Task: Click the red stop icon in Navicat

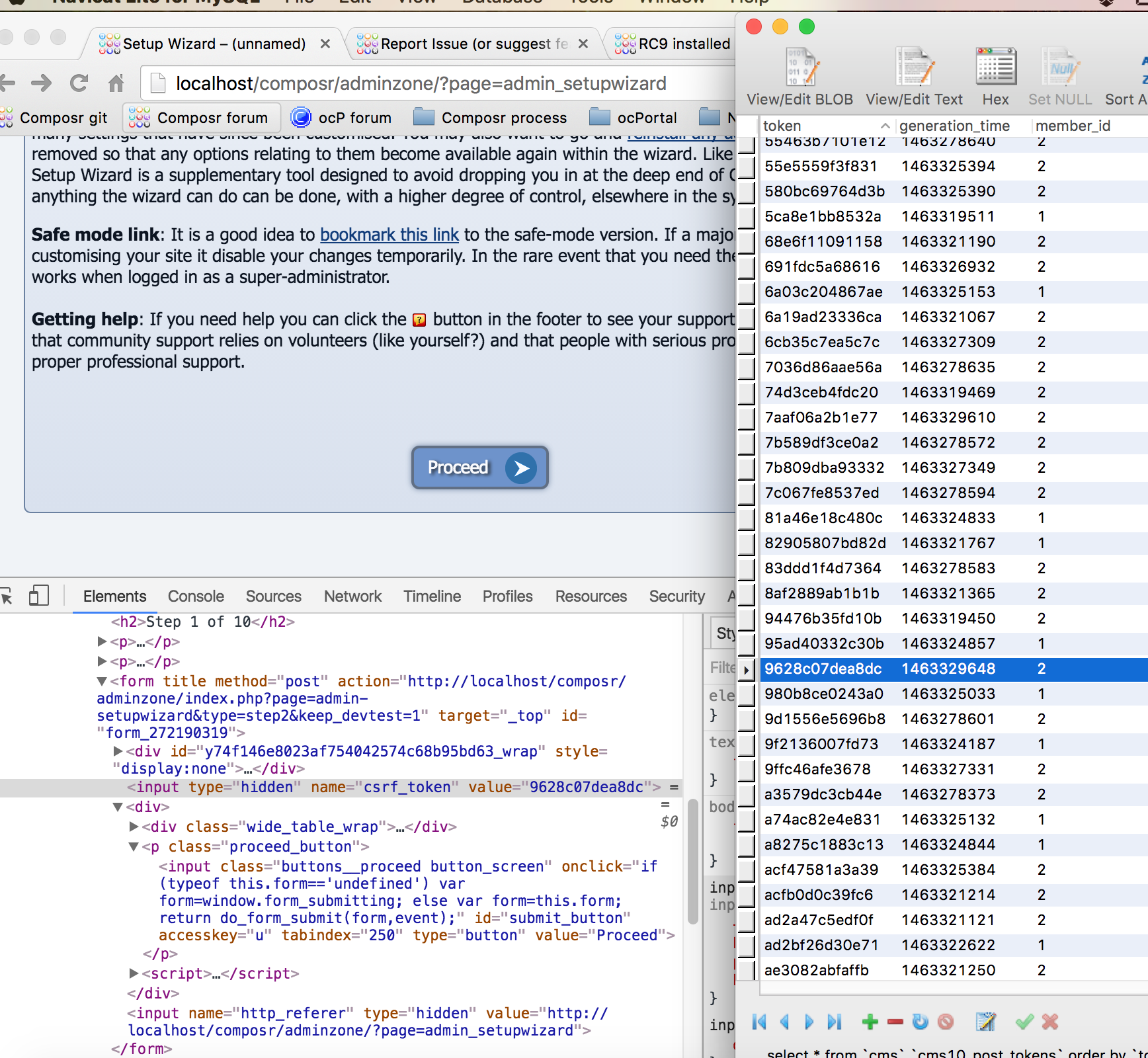Action: point(946,1022)
